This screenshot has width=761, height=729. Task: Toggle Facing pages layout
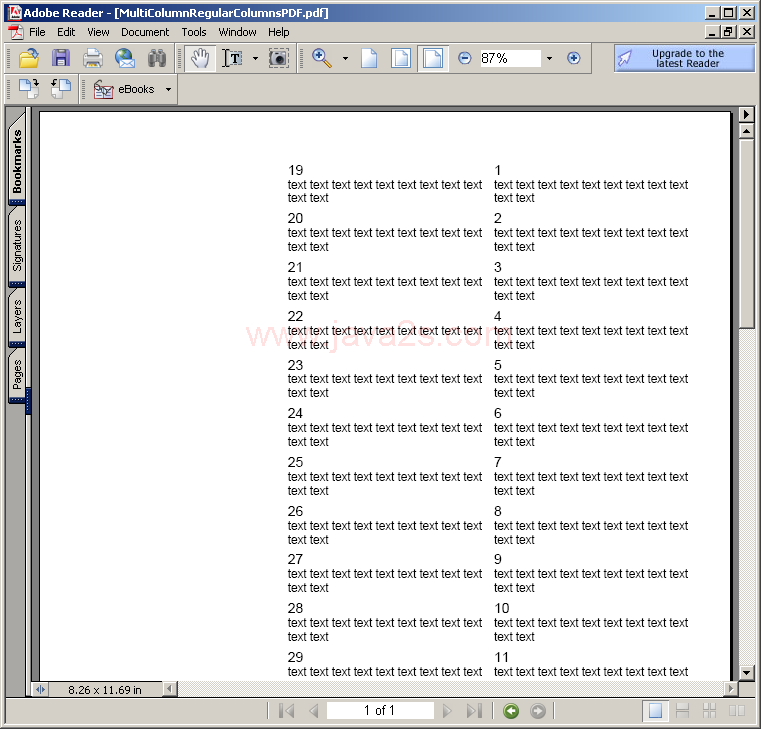(x=736, y=711)
